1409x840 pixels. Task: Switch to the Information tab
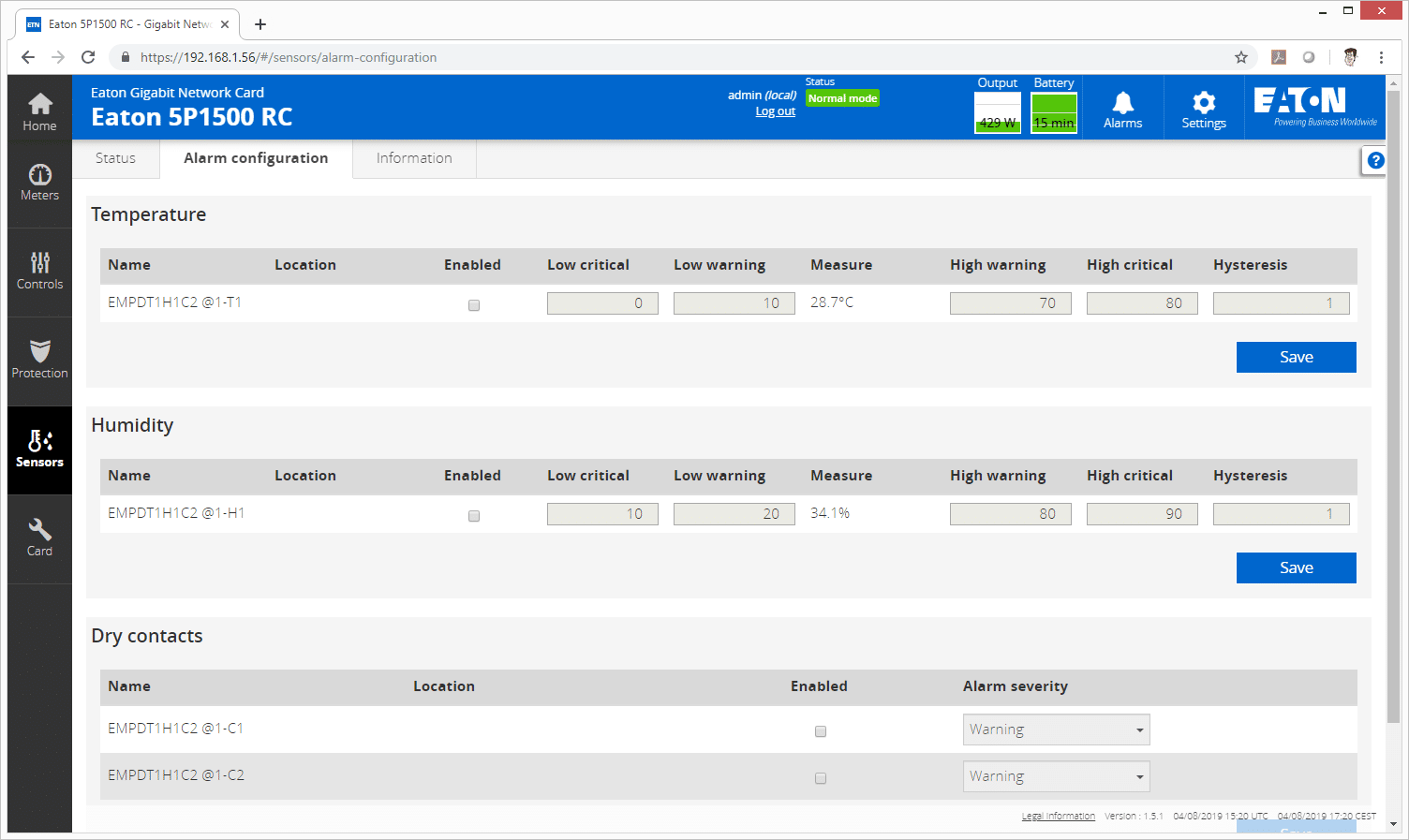tap(414, 158)
